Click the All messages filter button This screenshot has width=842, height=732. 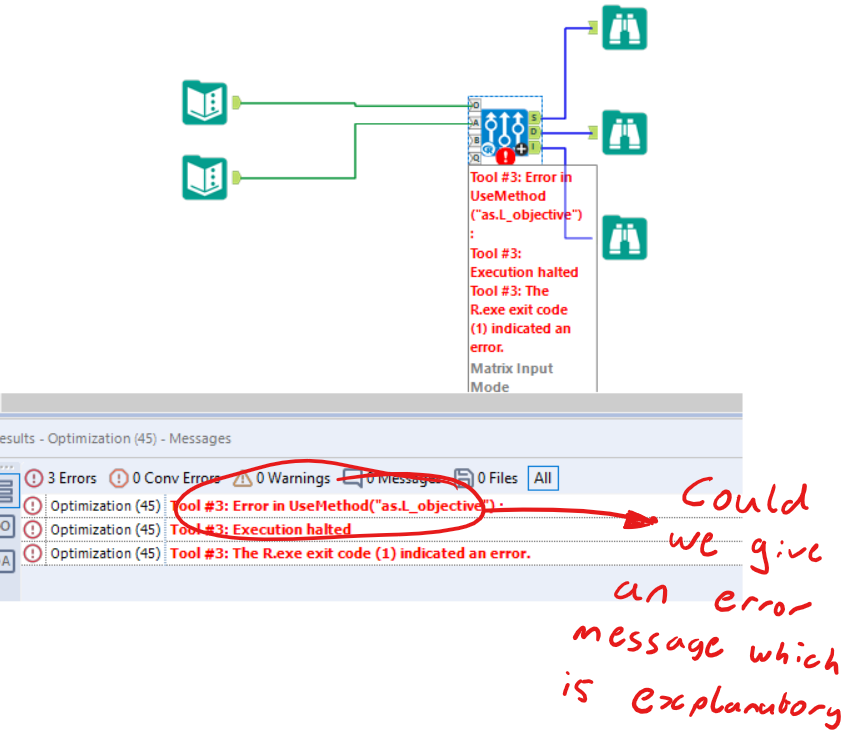click(x=542, y=478)
